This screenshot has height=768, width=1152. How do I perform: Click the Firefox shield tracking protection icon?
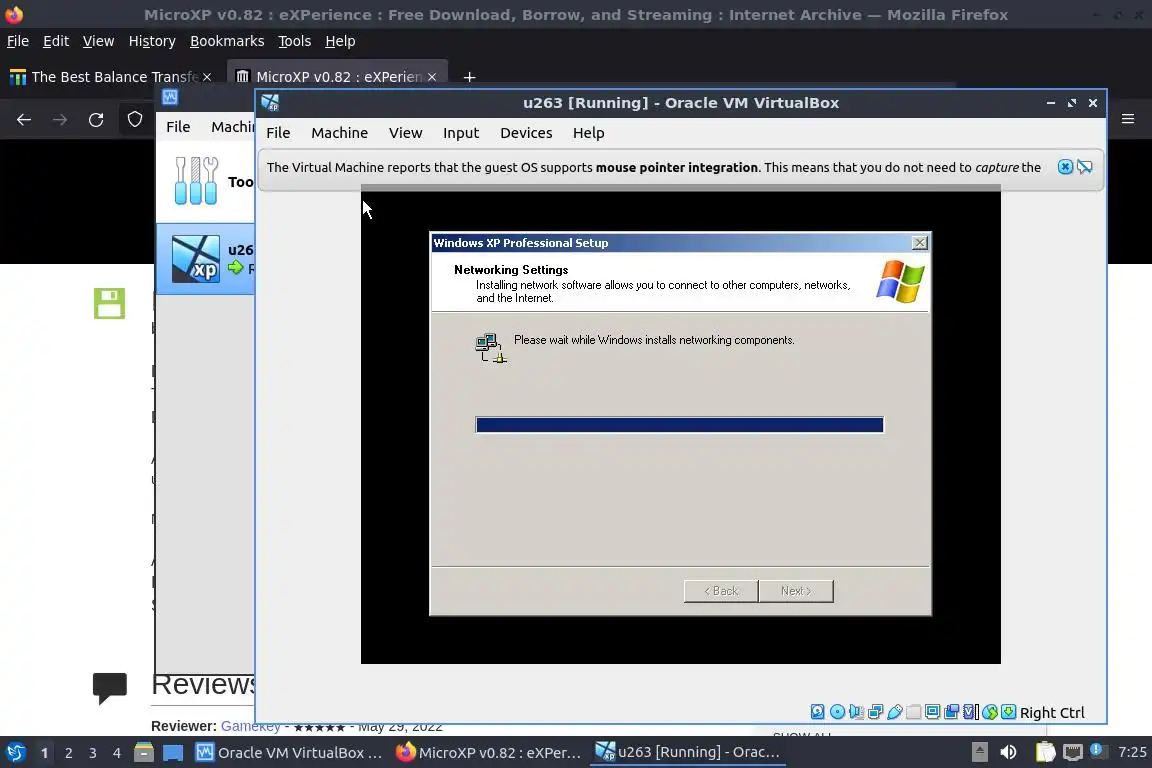pyautogui.click(x=134, y=119)
